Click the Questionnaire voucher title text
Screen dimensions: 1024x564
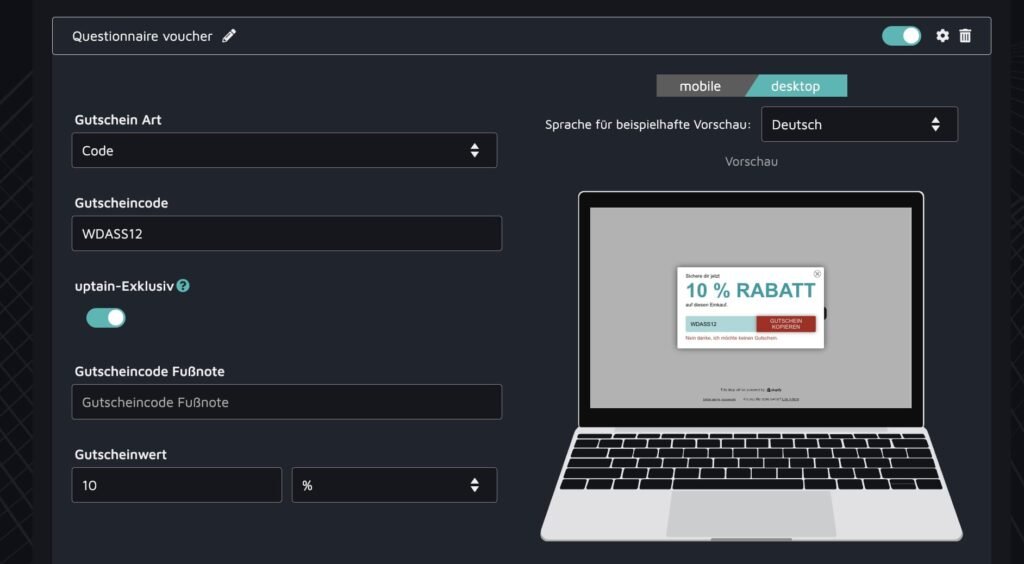coord(142,36)
